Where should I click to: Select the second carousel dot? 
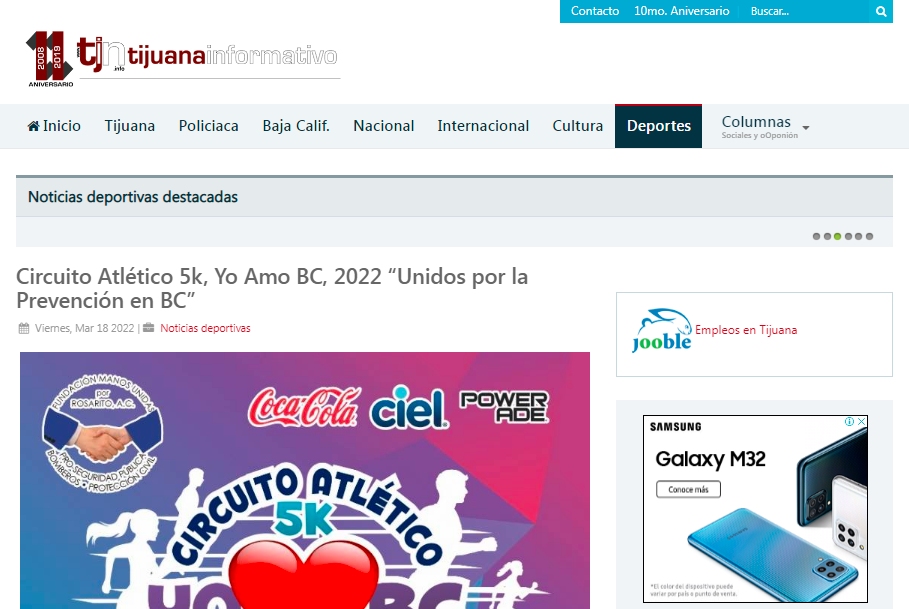coord(827,236)
